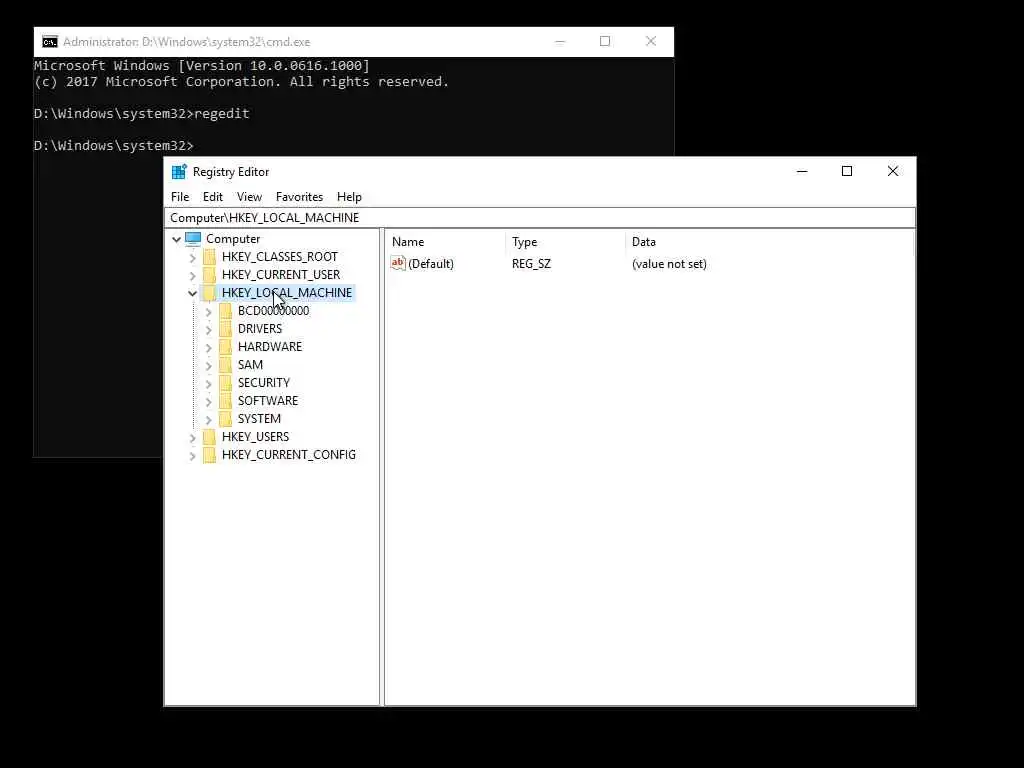Image resolution: width=1024 pixels, height=768 pixels.
Task: Close the Registry Editor window
Action: tap(893, 171)
